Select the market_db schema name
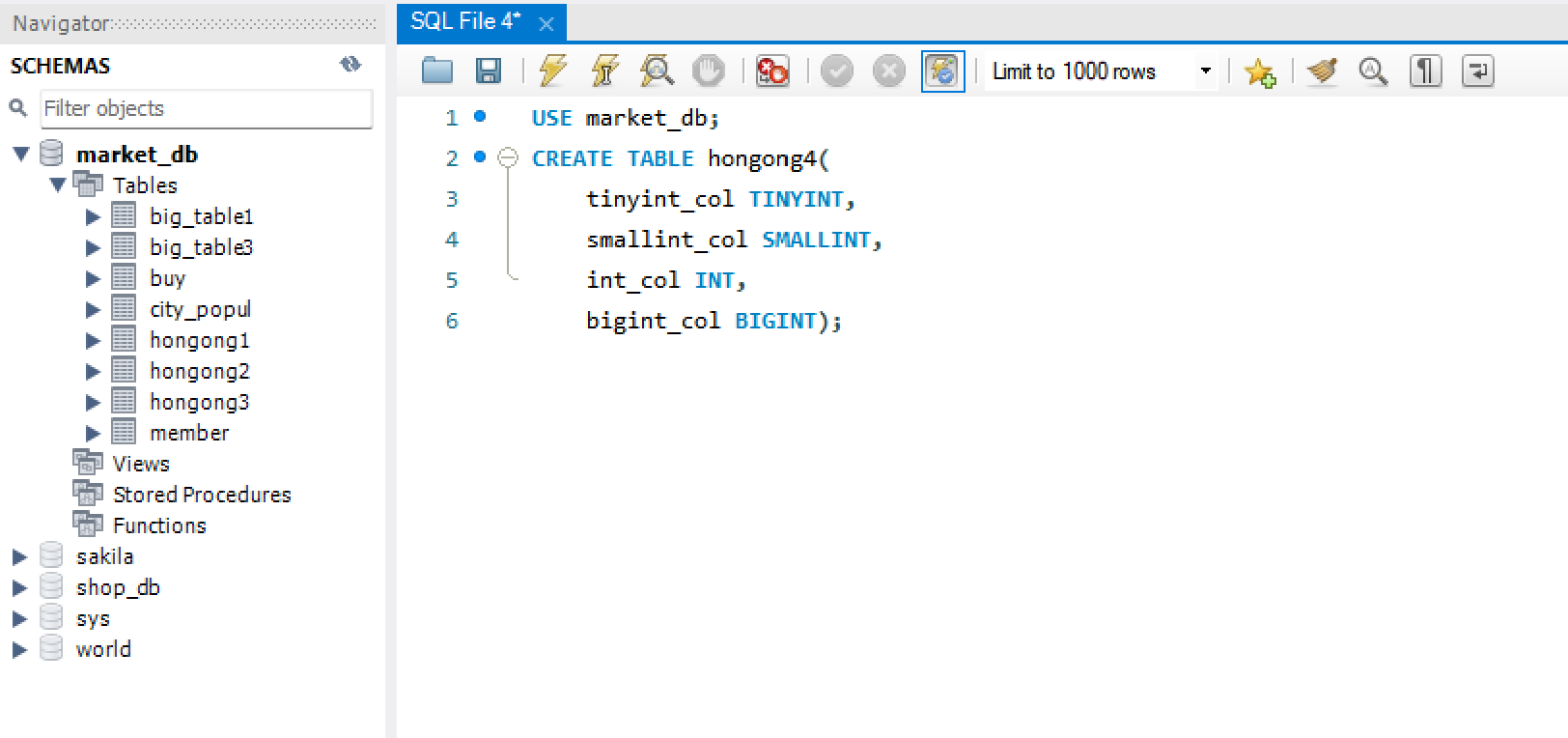 click(x=137, y=155)
